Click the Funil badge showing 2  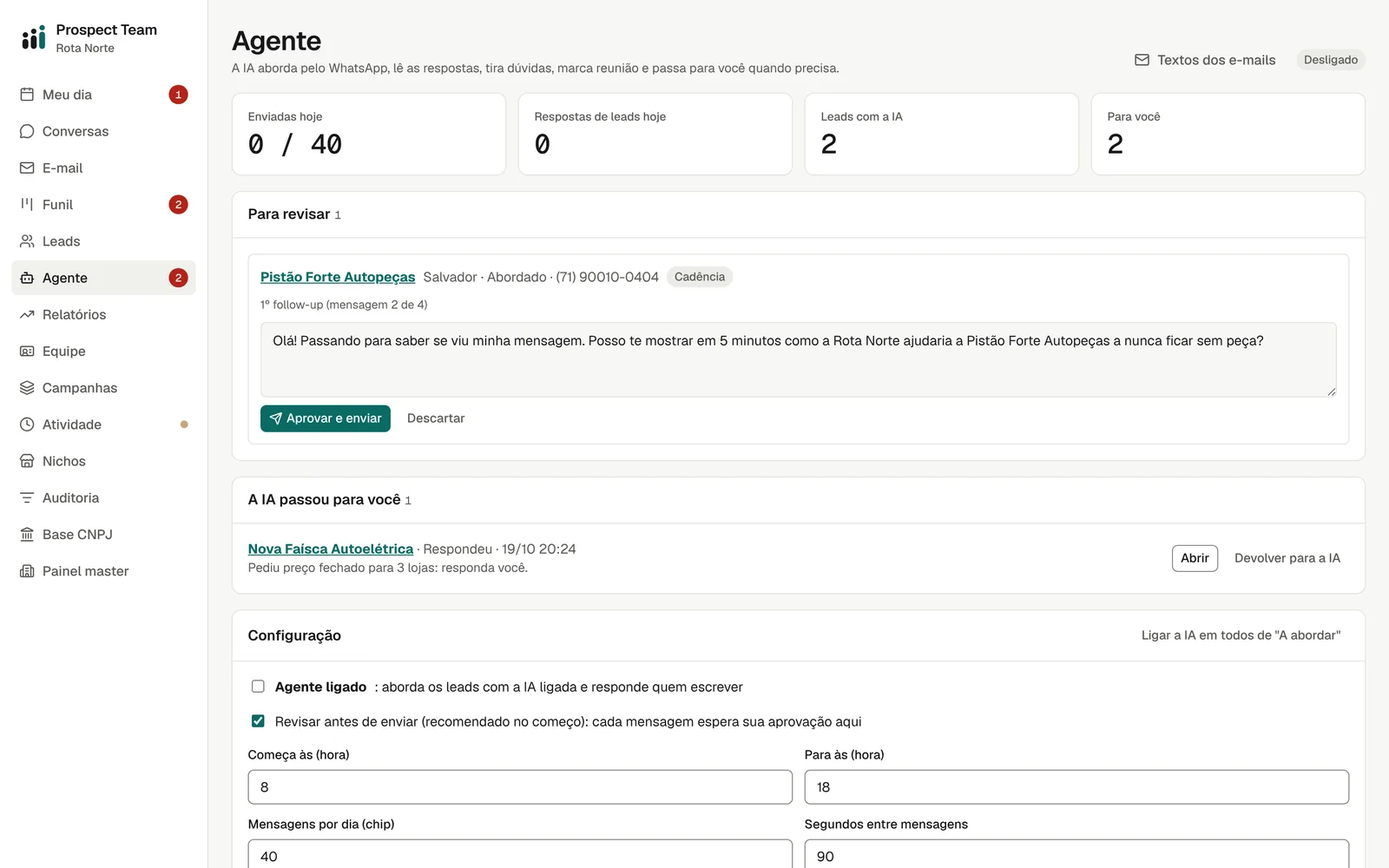pyautogui.click(x=178, y=205)
